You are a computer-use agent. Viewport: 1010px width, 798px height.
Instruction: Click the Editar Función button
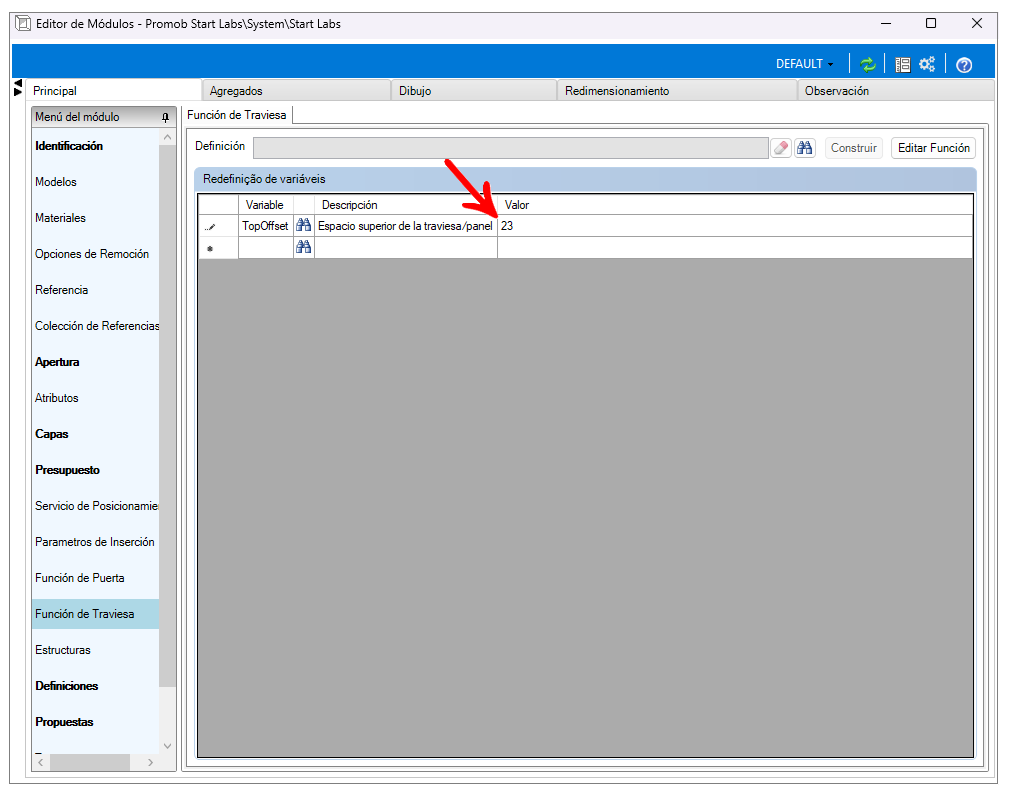tap(933, 147)
